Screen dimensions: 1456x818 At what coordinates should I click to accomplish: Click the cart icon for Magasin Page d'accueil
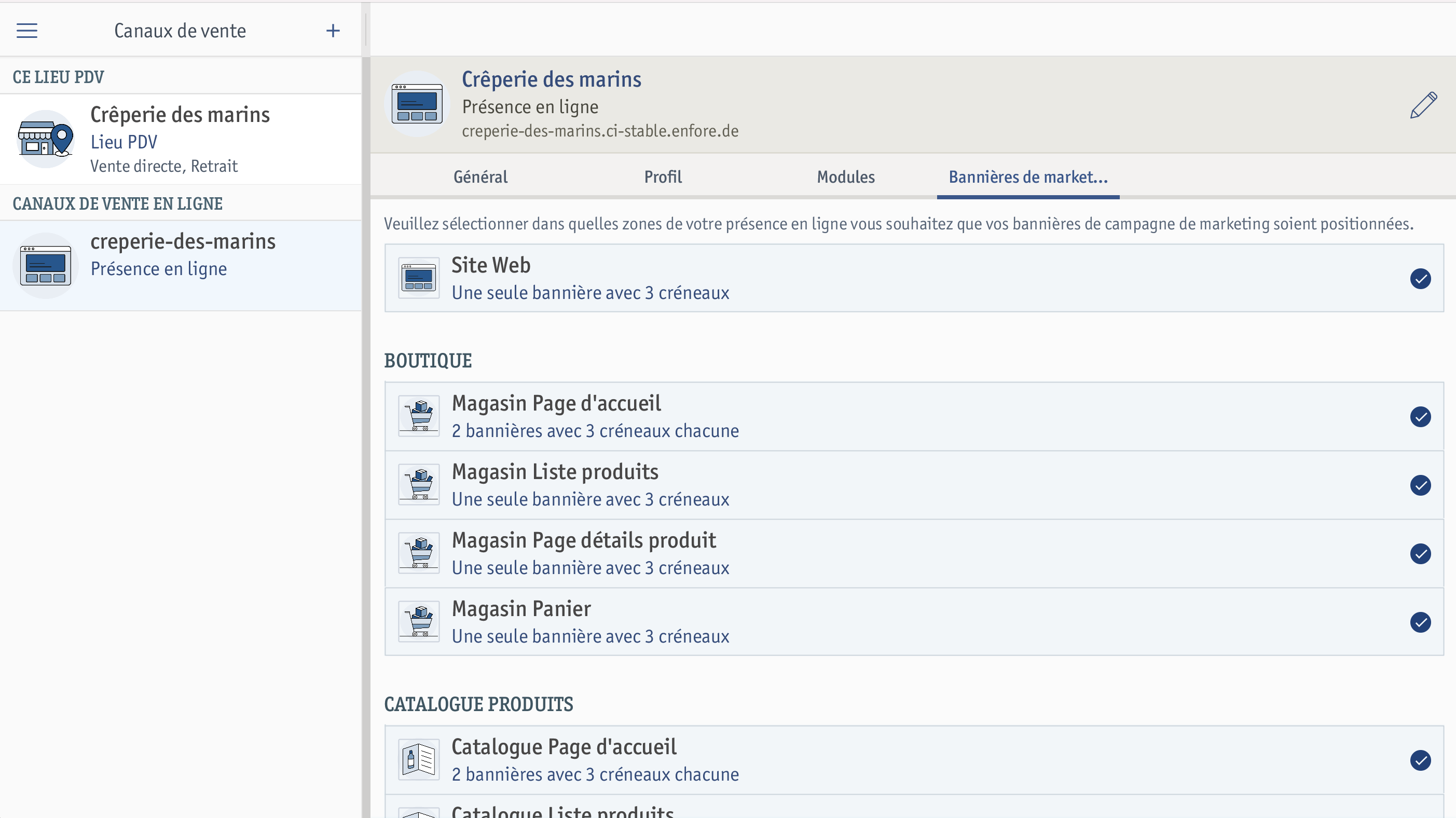[x=419, y=416]
